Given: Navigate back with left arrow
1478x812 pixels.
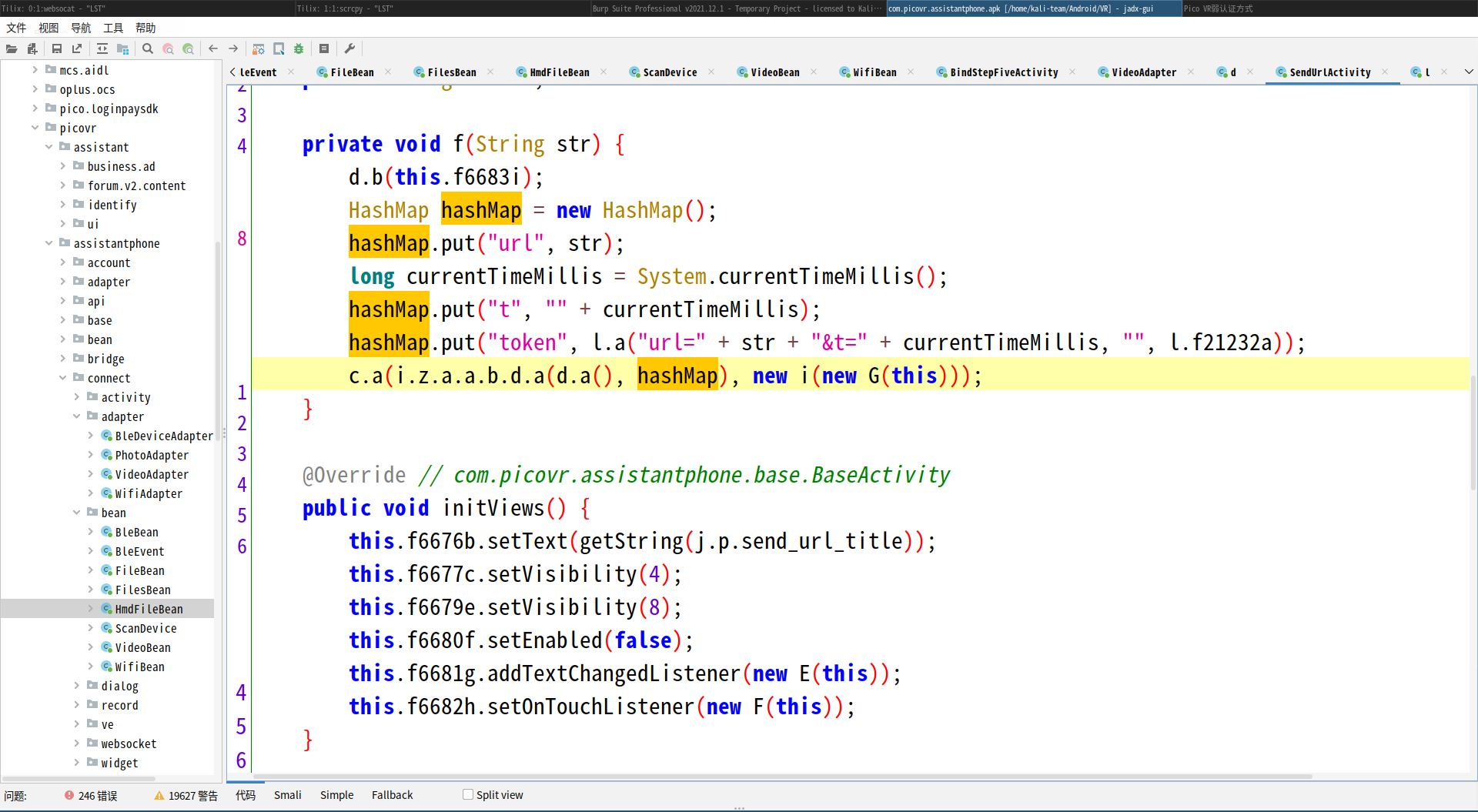Looking at the screenshot, I should pyautogui.click(x=213, y=48).
